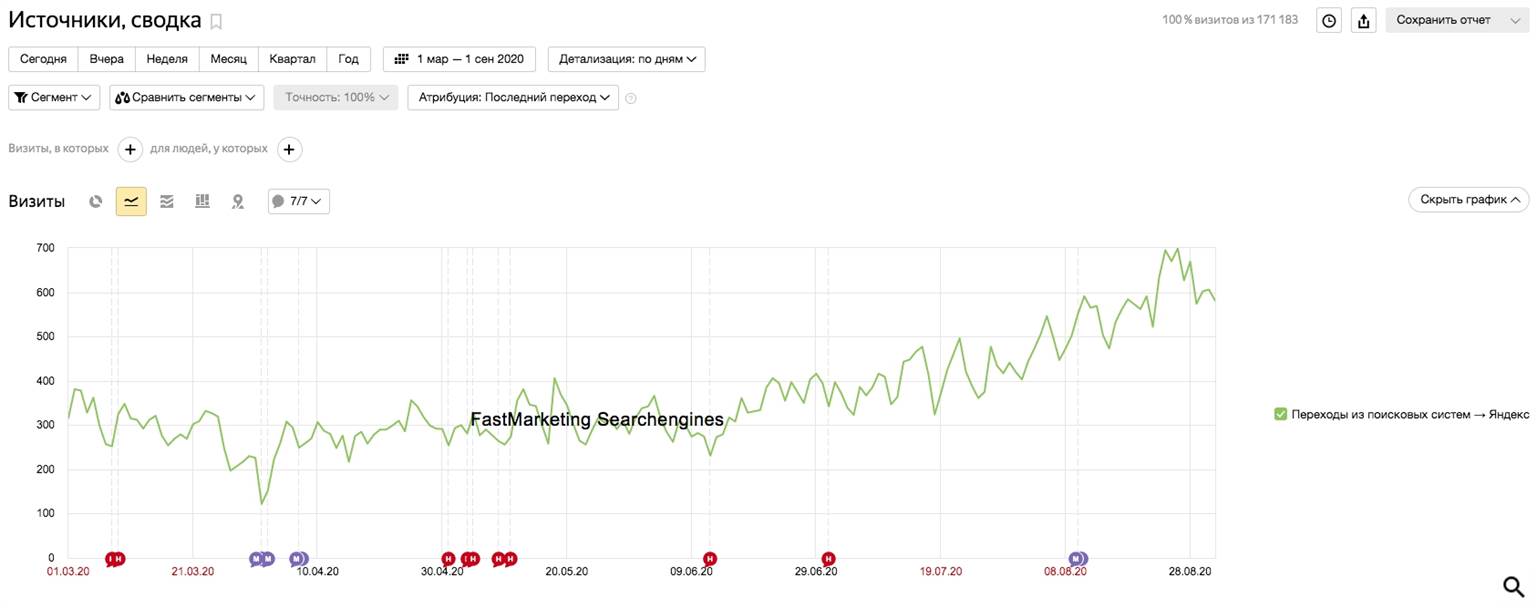This screenshot has height=608, width=1536.
Task: Open the map view icon
Action: tap(238, 201)
